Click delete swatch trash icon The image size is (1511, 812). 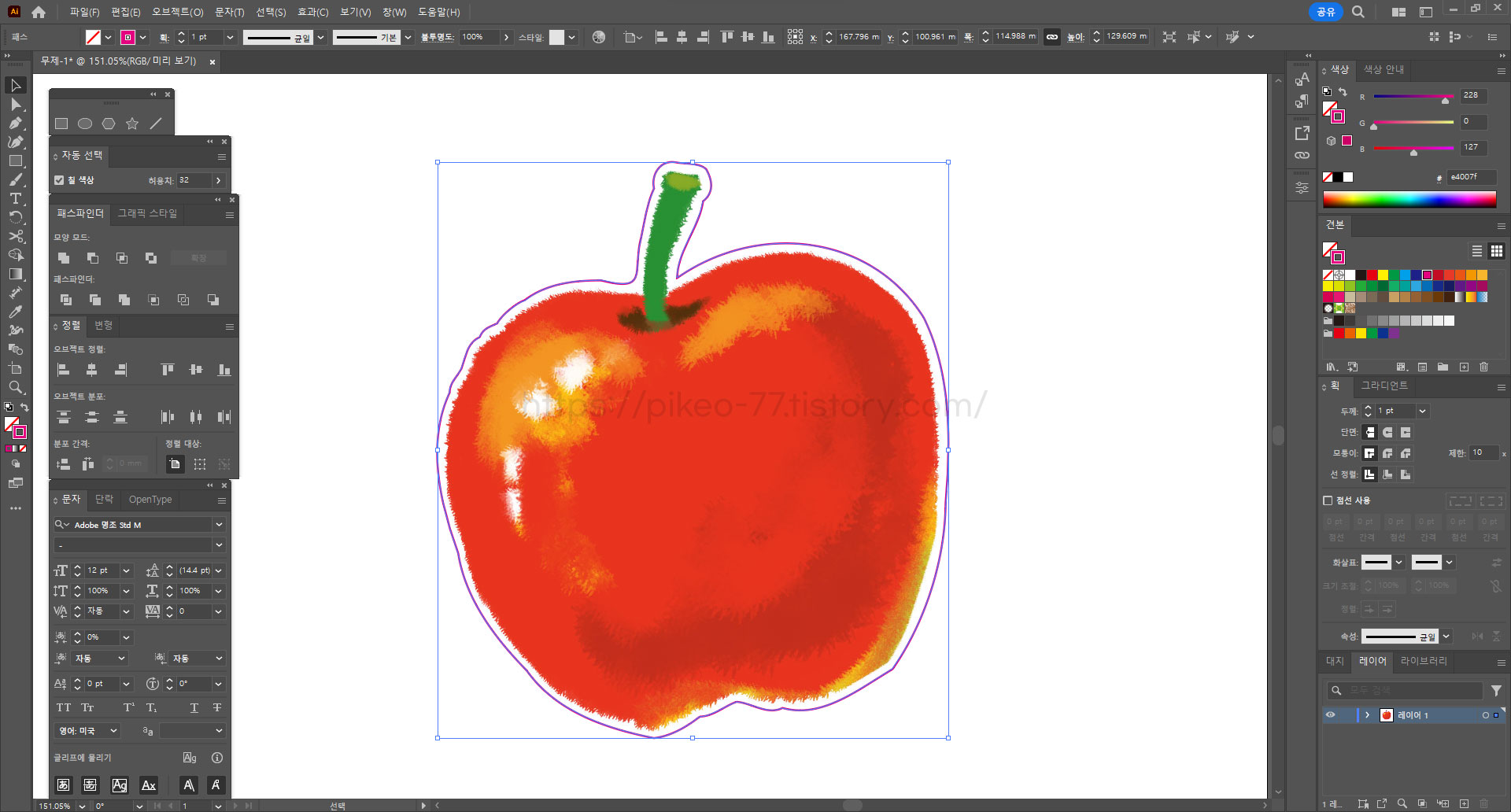[x=1484, y=367]
